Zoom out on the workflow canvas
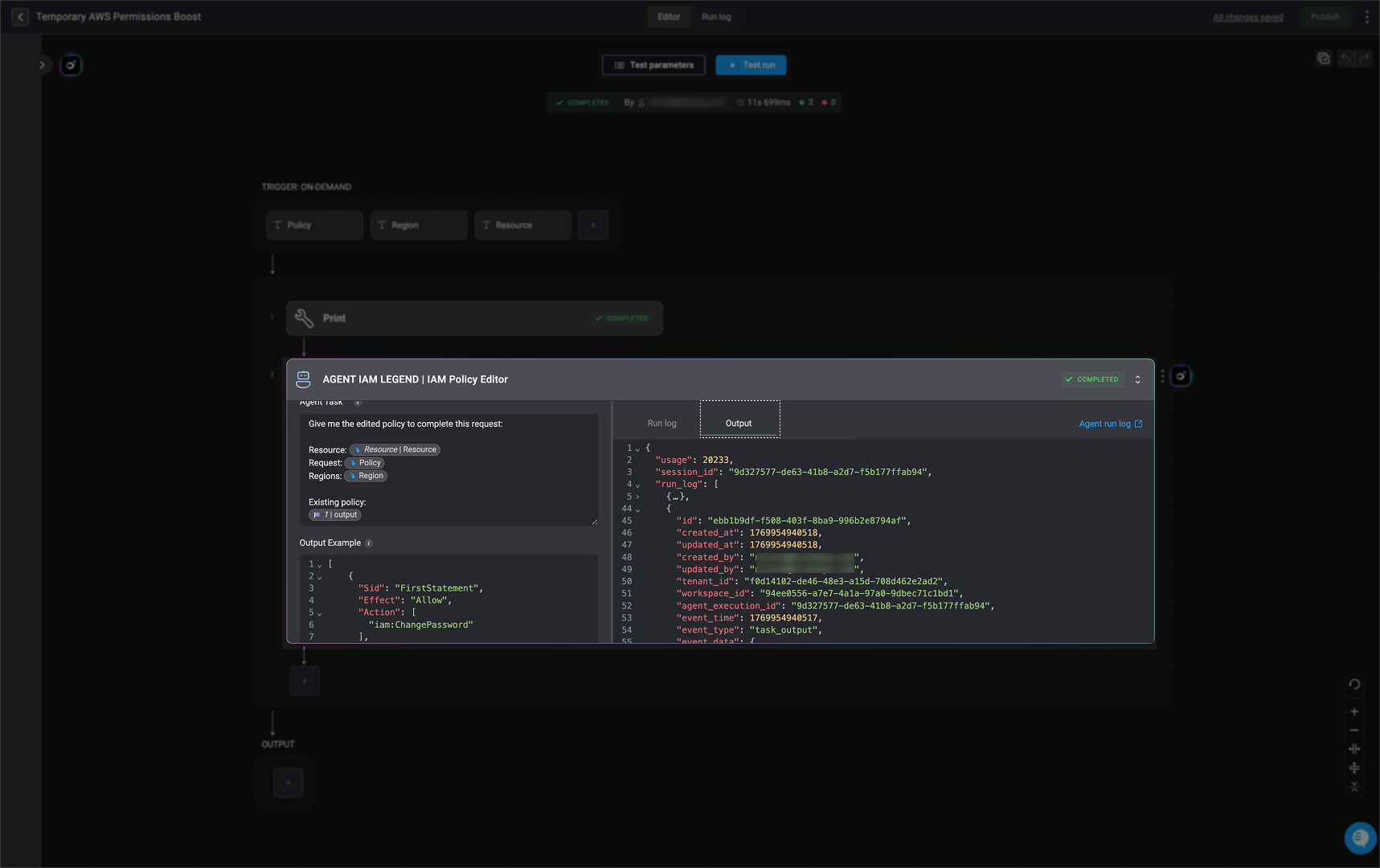1380x868 pixels. 1354,731
